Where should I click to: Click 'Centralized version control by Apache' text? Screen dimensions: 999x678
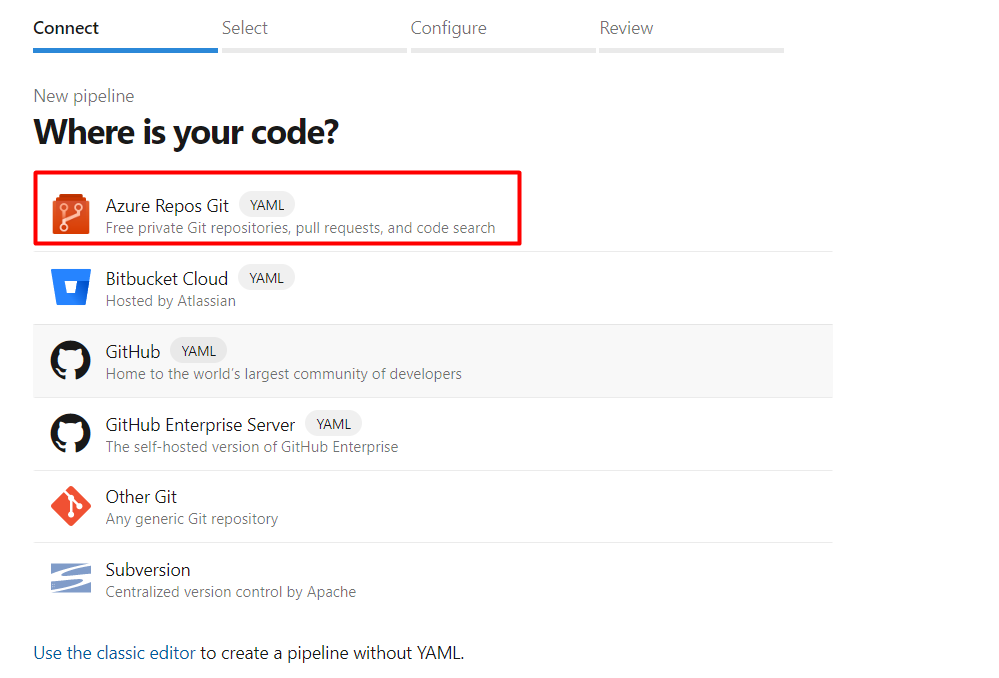point(231,592)
